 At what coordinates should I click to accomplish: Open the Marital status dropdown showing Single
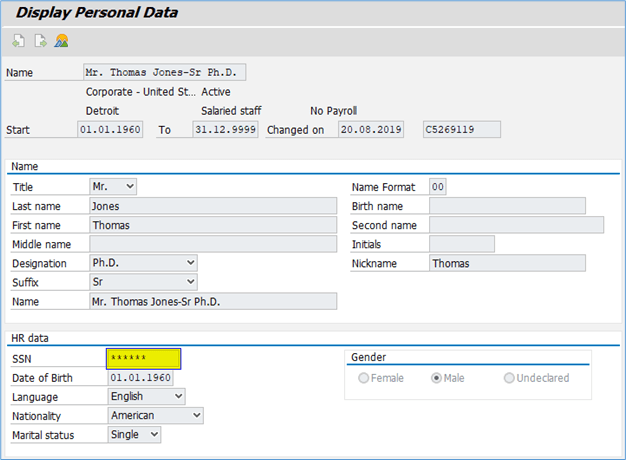tap(135, 434)
